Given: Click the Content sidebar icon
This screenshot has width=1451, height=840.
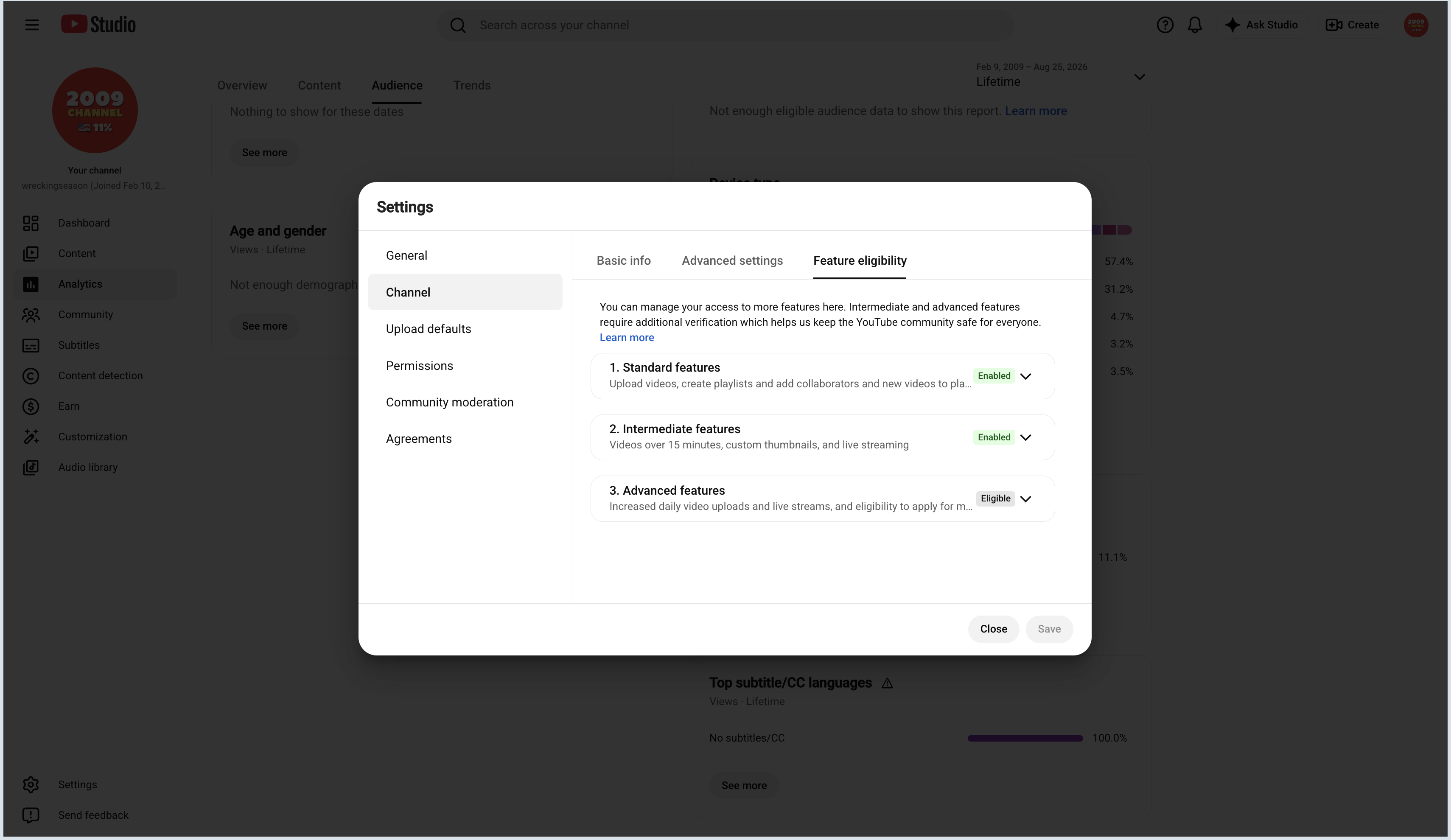Looking at the screenshot, I should [x=31, y=253].
